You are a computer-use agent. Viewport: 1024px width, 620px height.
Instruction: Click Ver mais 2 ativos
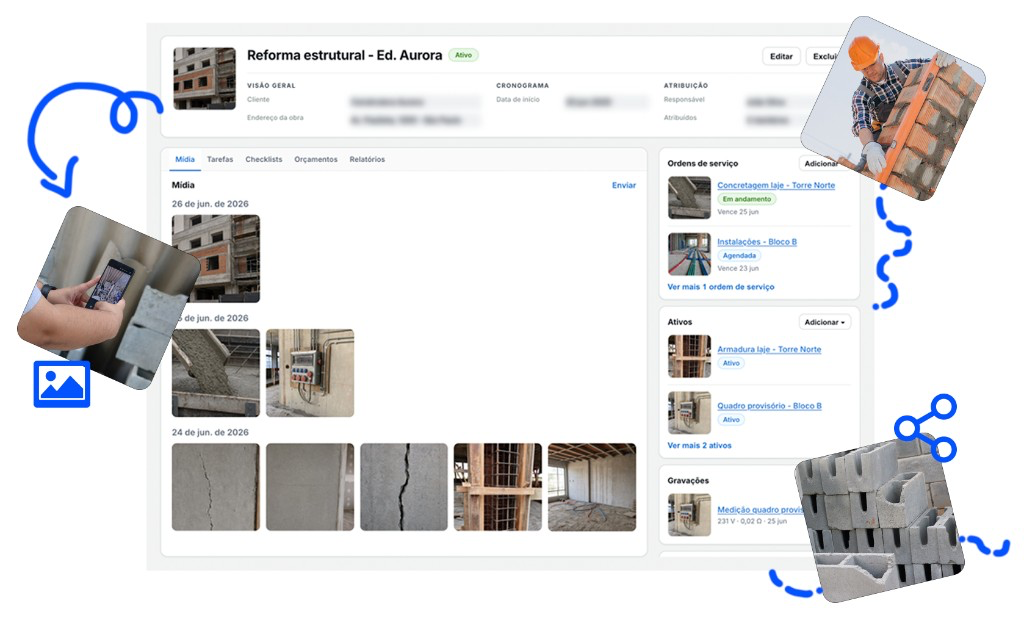pyautogui.click(x=699, y=446)
